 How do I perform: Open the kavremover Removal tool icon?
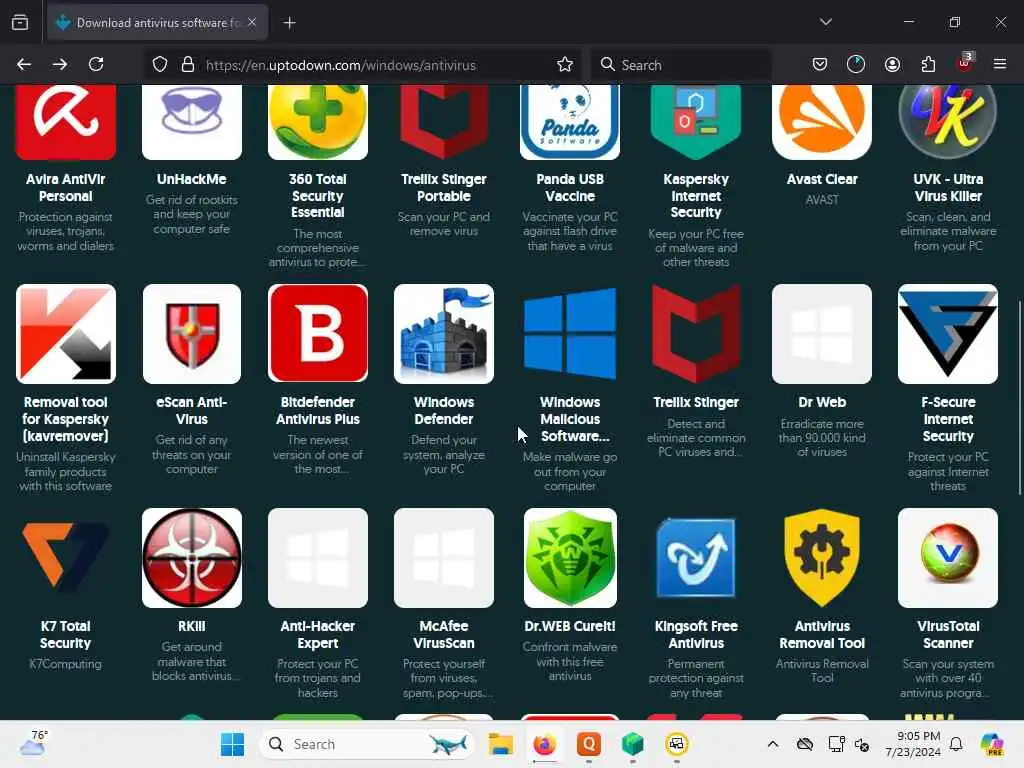(x=65, y=334)
